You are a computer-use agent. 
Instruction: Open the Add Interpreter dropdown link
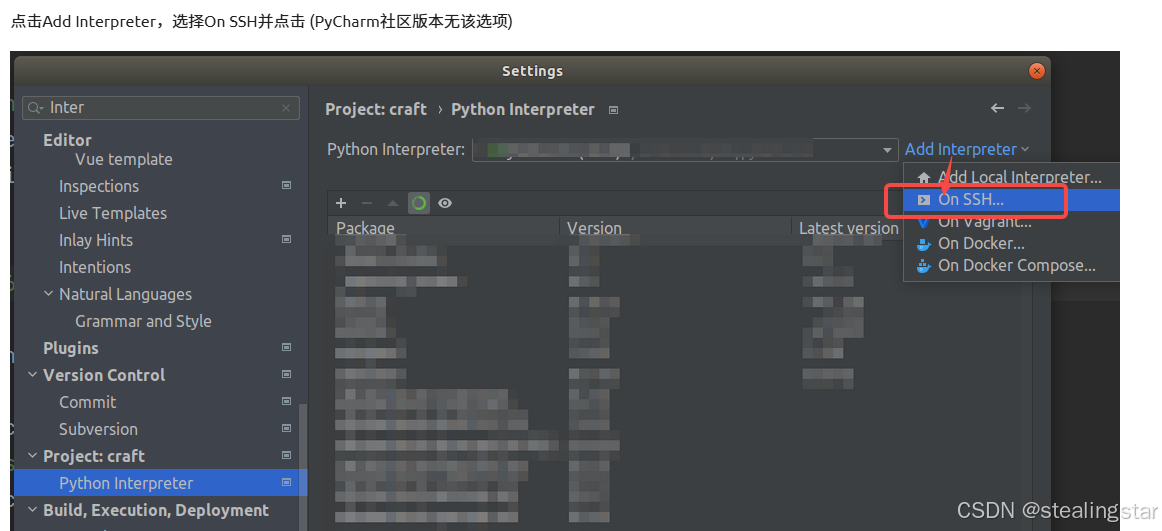point(967,150)
